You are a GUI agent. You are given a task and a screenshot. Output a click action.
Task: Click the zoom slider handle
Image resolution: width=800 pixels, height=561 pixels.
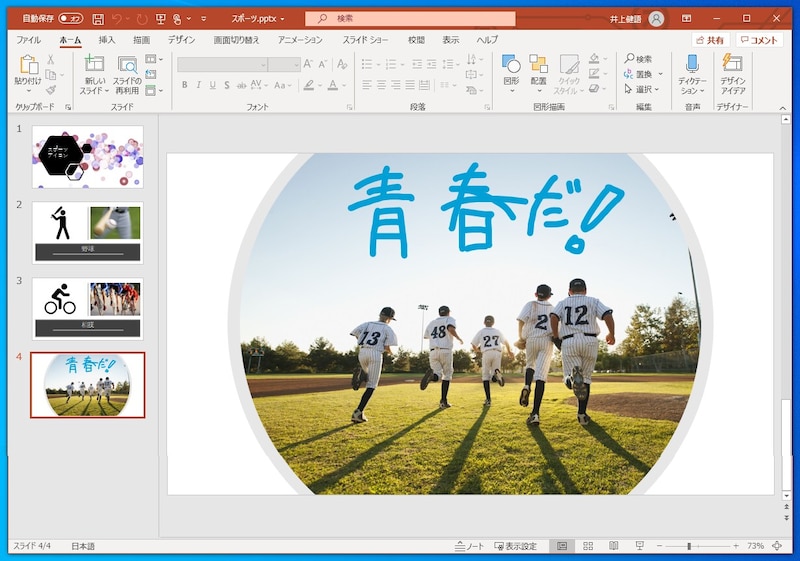tap(689, 546)
